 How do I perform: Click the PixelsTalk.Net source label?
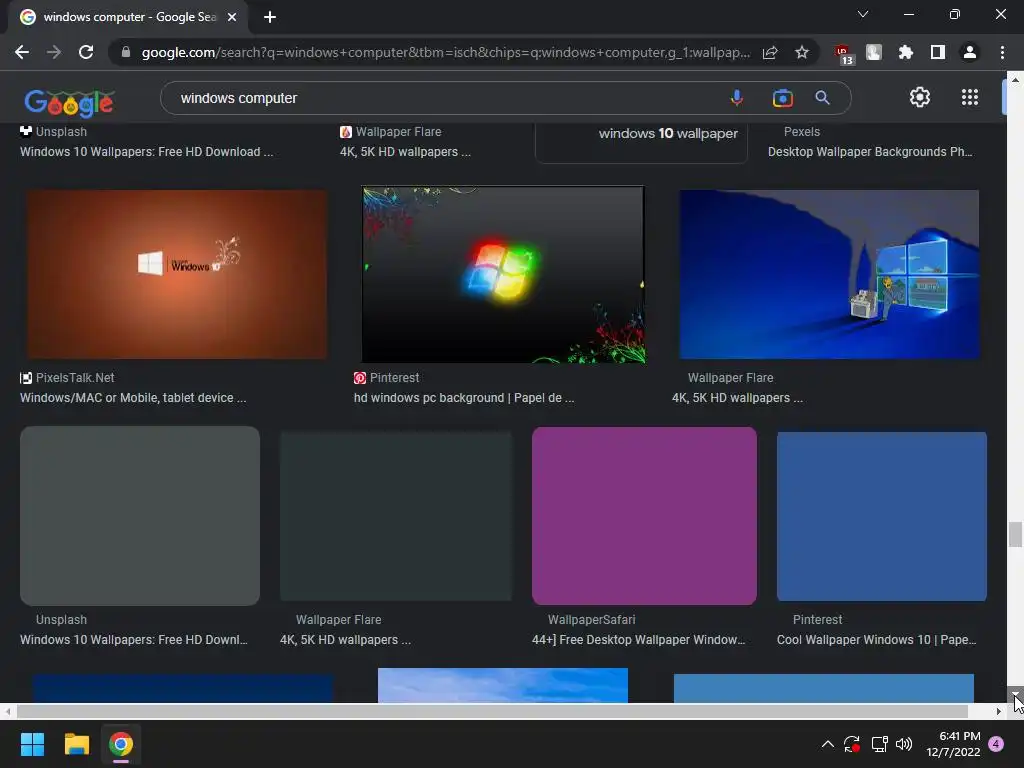(x=75, y=377)
